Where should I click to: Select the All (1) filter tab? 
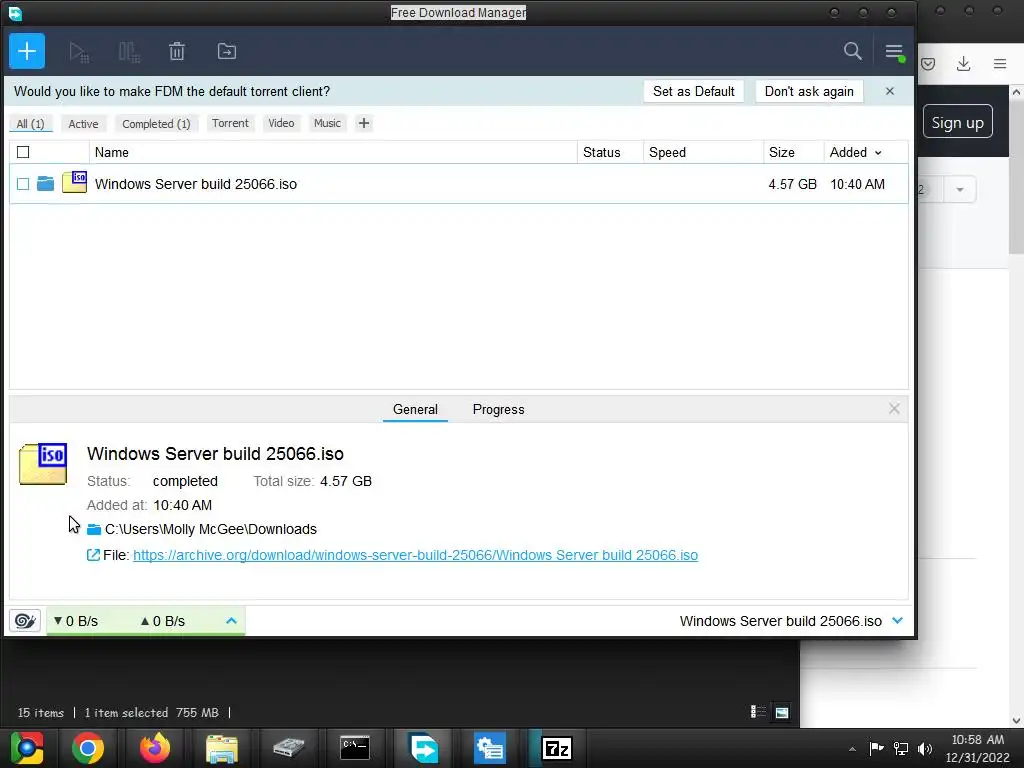coord(31,123)
